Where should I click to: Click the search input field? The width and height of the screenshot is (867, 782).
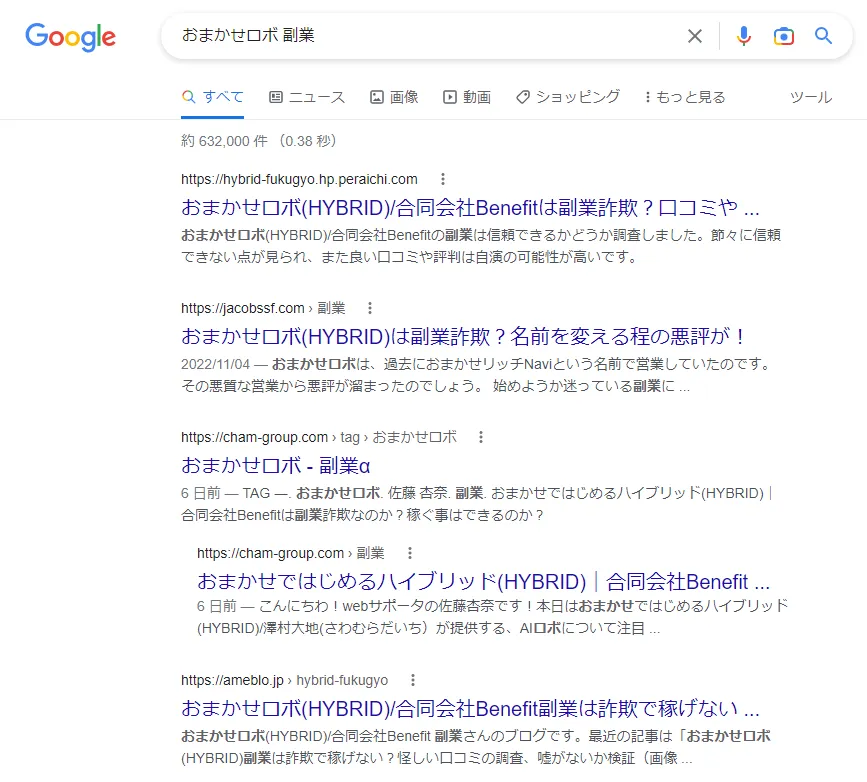(x=420, y=36)
